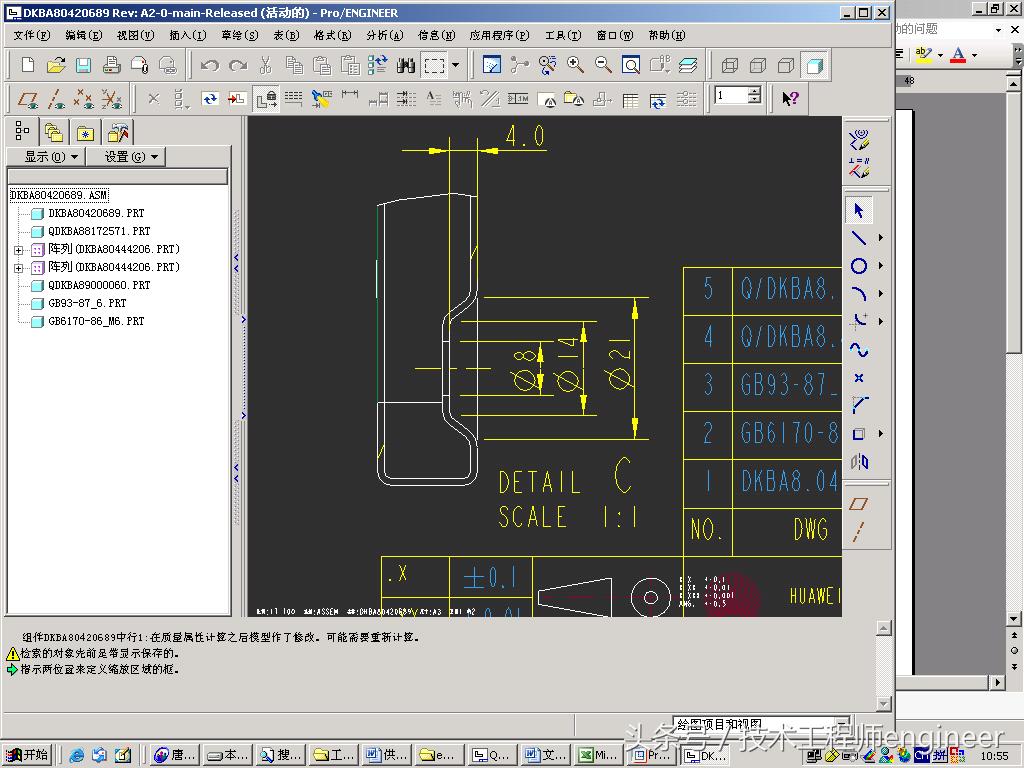The height and width of the screenshot is (768, 1024).
Task: Select the Spline curve tool
Action: [858, 350]
